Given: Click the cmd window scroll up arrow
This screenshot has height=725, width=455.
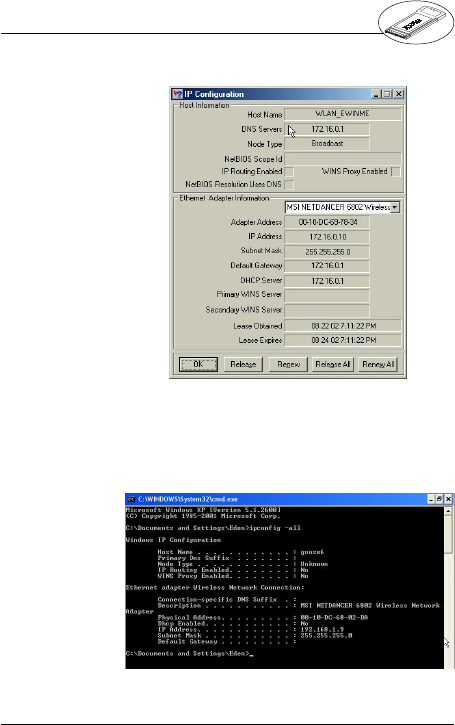Looking at the screenshot, I should click(448, 511).
